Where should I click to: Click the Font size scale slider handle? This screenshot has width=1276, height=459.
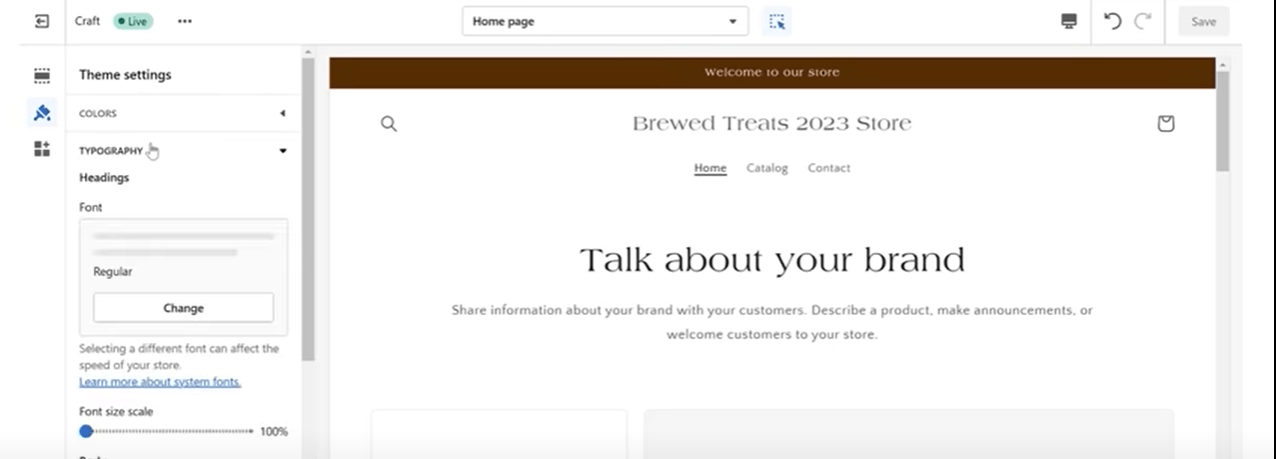86,431
